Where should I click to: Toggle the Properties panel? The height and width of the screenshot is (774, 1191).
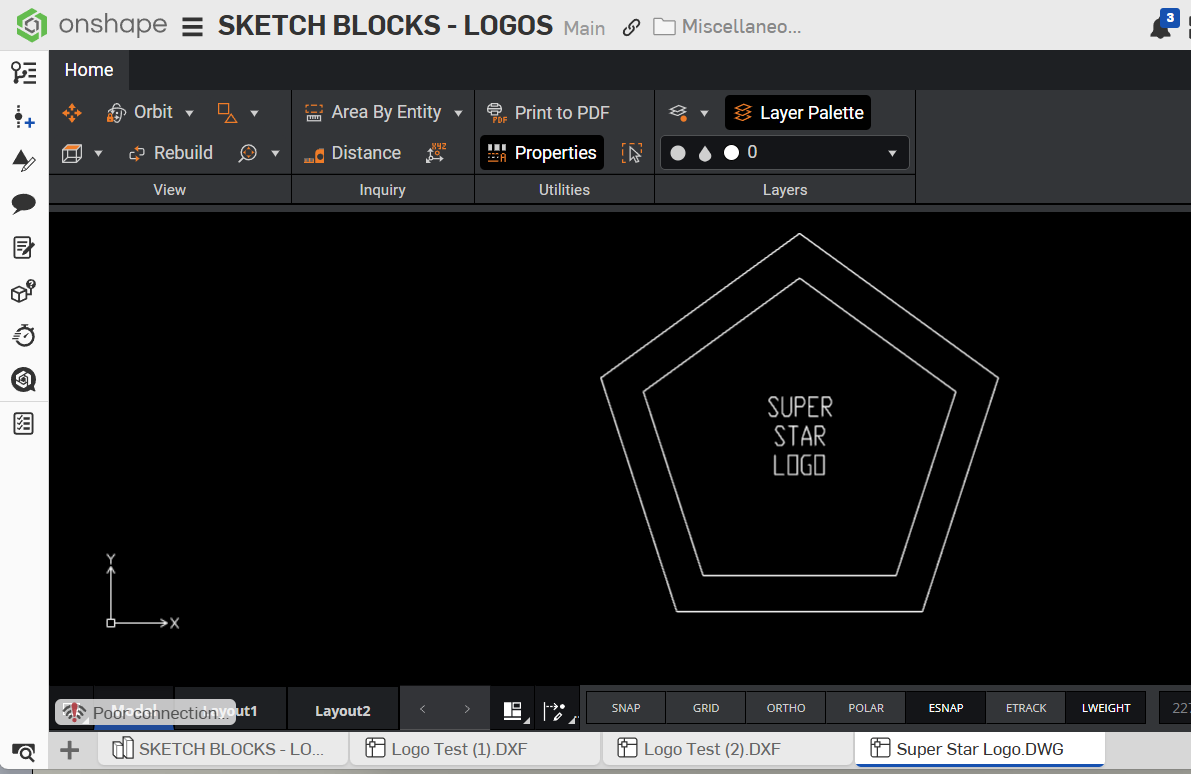(x=542, y=153)
